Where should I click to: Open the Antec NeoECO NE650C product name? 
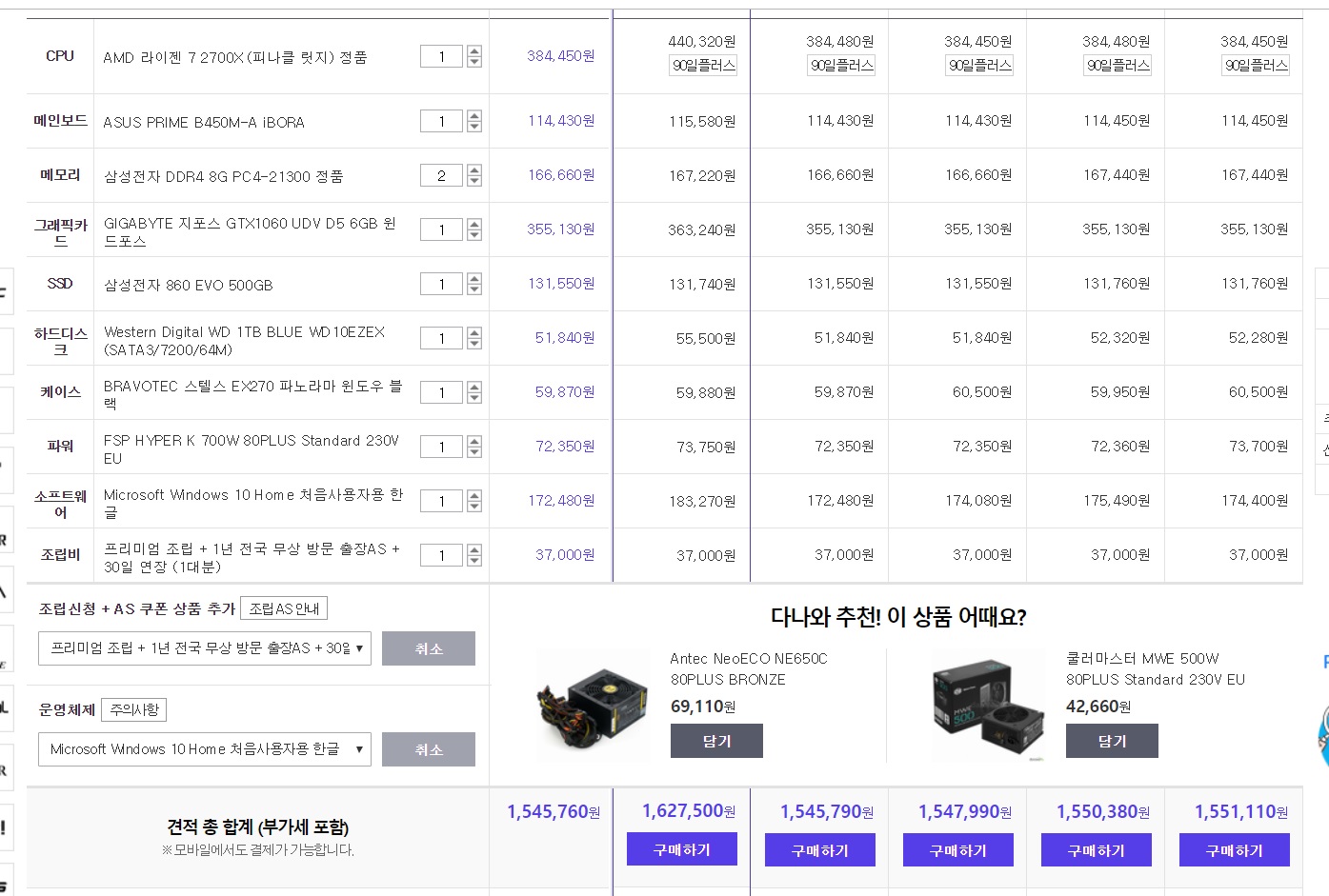pos(749,668)
